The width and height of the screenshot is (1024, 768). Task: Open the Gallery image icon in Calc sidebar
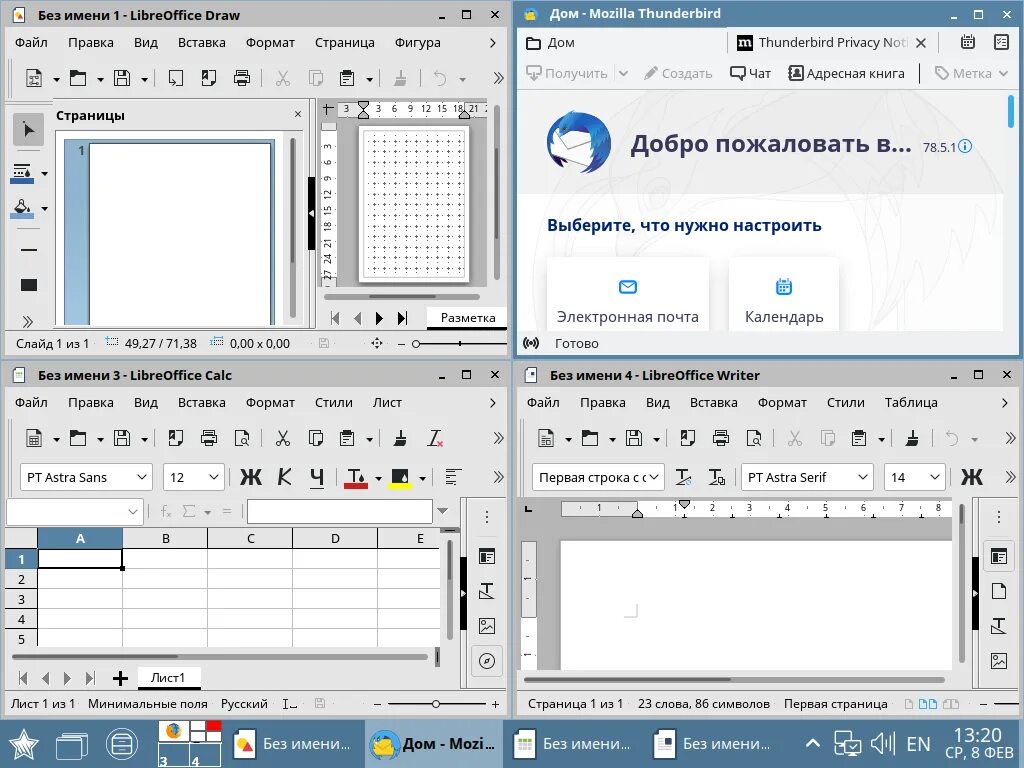[x=487, y=626]
